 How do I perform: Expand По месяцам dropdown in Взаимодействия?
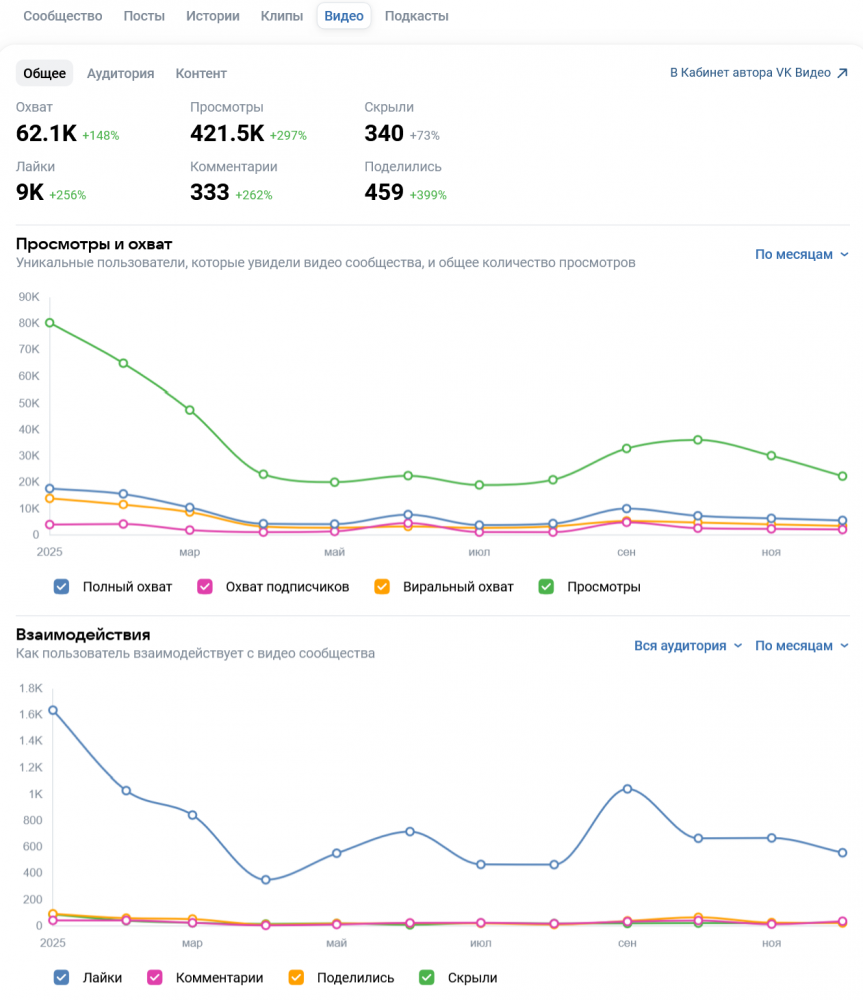801,646
